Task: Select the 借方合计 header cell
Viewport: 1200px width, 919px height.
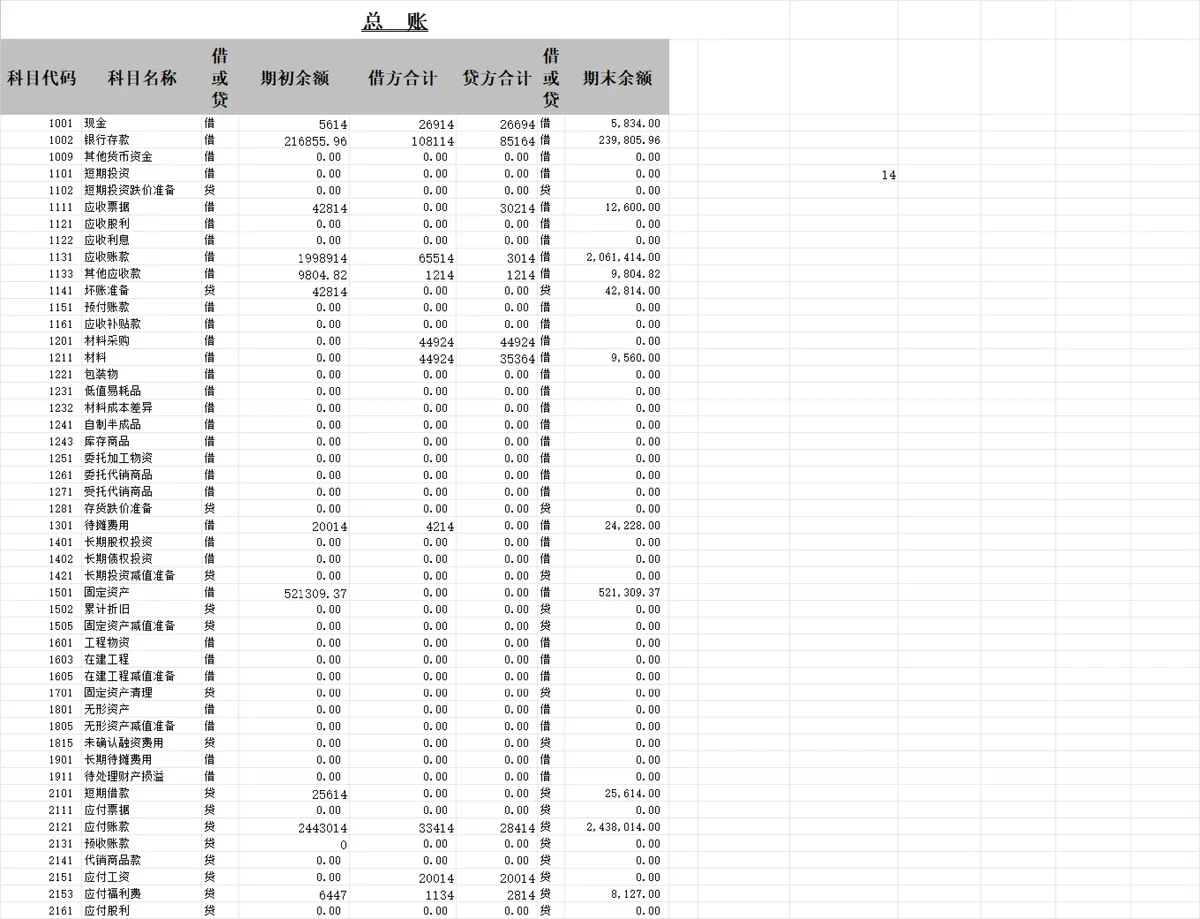Action: pyautogui.click(x=403, y=77)
